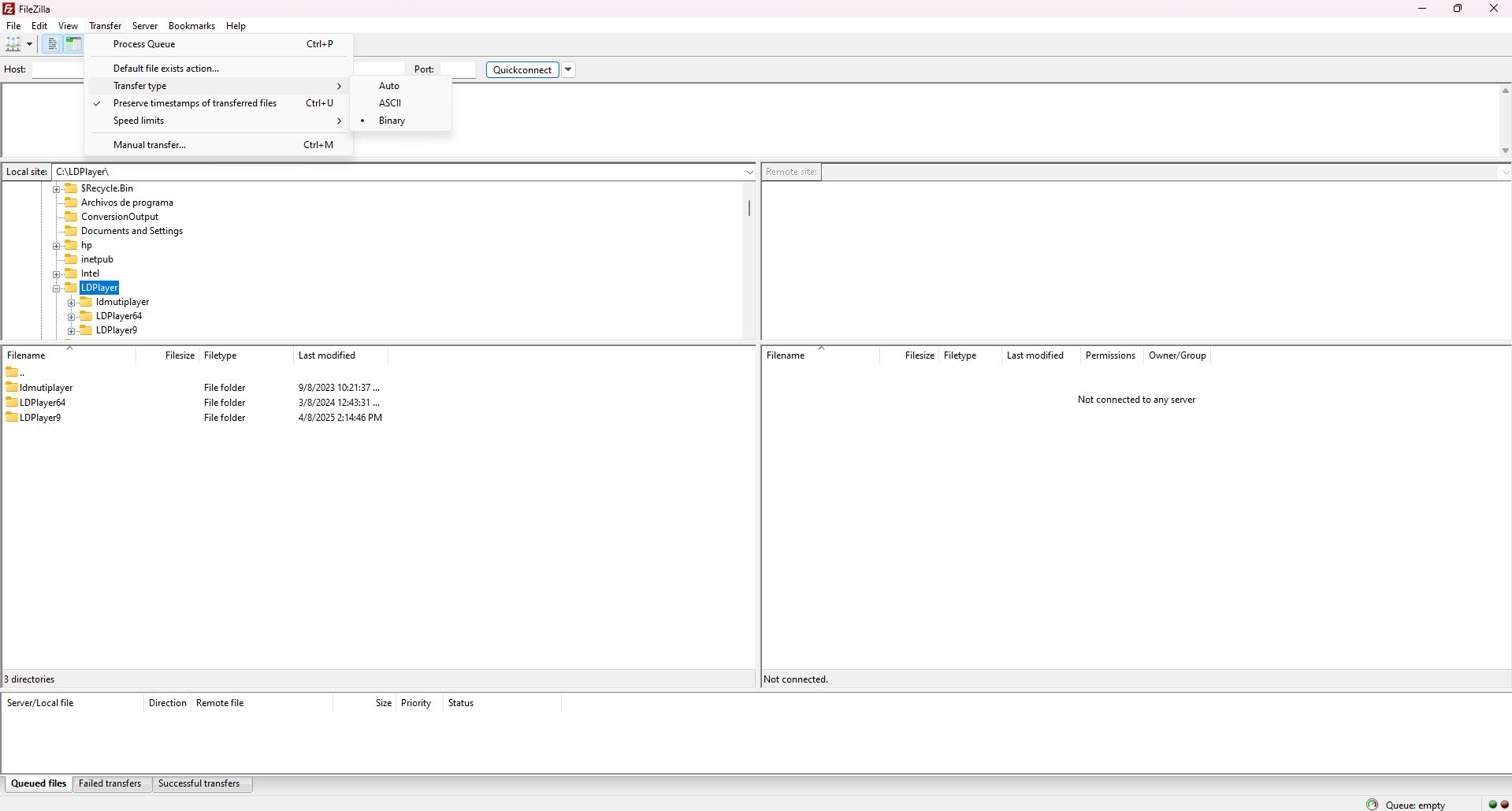The width and height of the screenshot is (1512, 811).
Task: Sort local files by Filename column
Action: point(69,355)
